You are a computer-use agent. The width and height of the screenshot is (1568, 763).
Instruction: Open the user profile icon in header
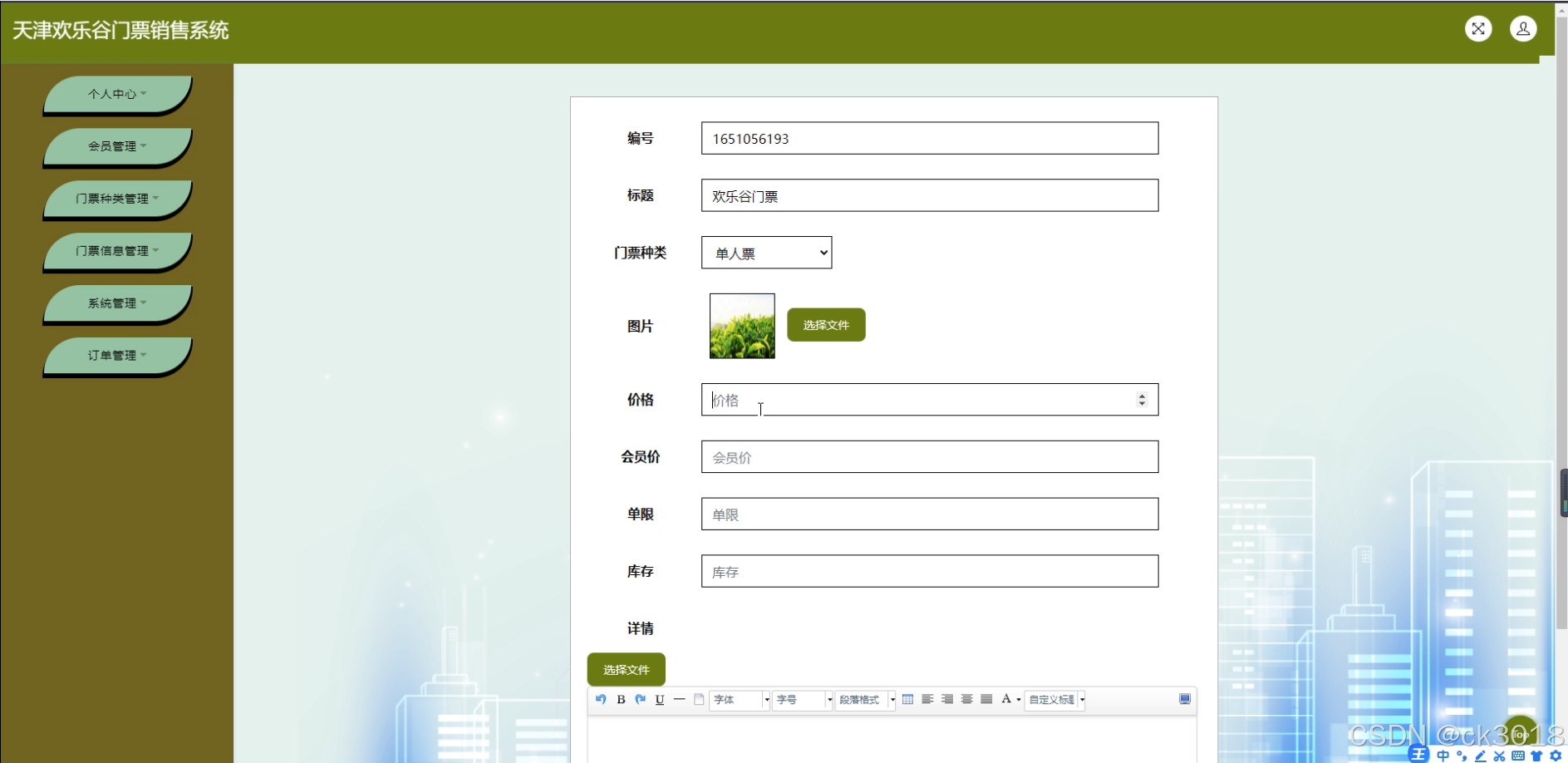click(x=1523, y=29)
